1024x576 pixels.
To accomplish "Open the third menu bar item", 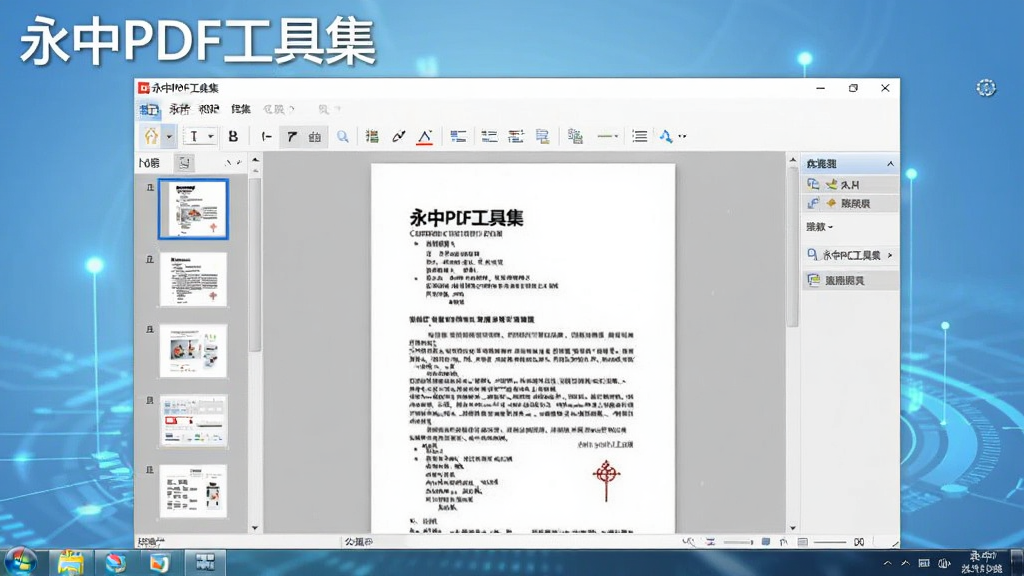I will 209,109.
